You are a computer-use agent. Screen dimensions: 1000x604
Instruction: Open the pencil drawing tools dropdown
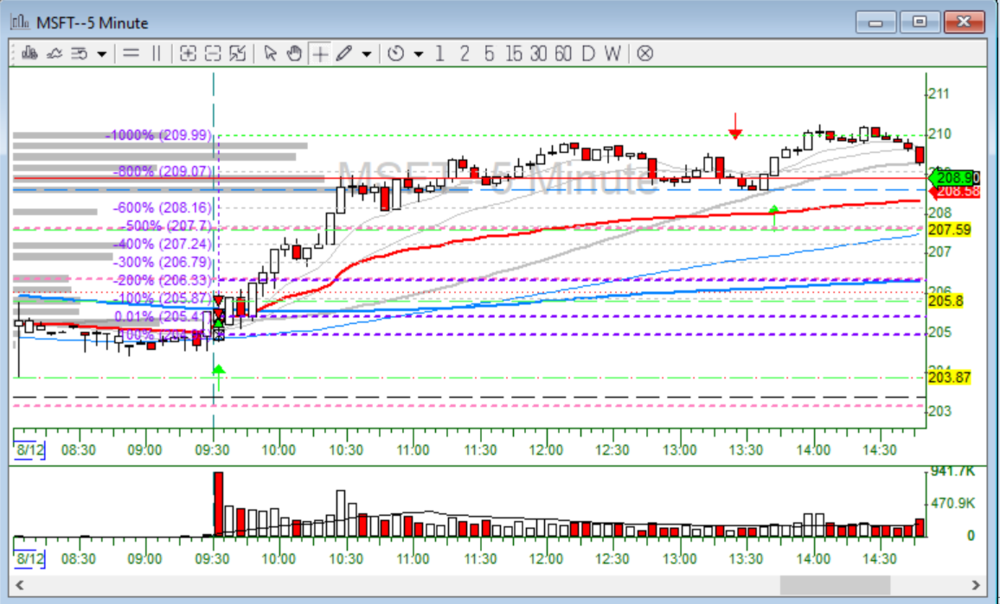pyautogui.click(x=366, y=54)
